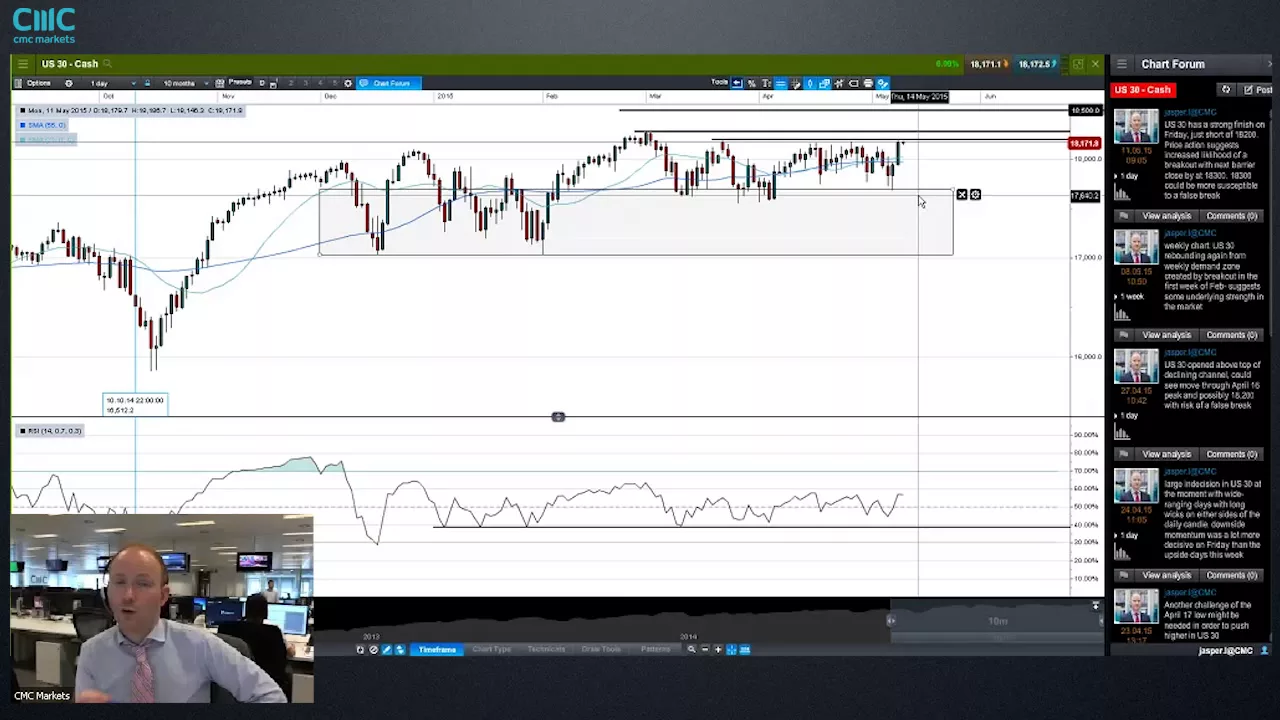Click the save preset disk icon

273,84
